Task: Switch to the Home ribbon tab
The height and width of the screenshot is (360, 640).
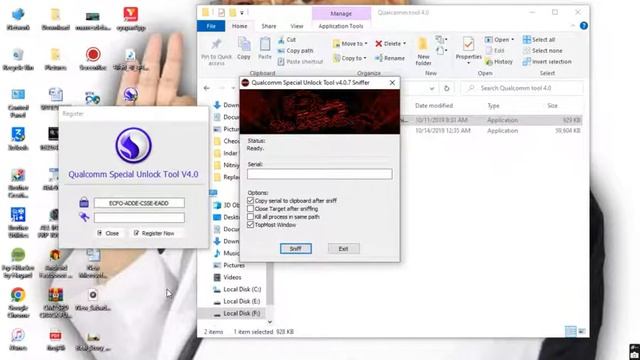Action: (x=240, y=26)
